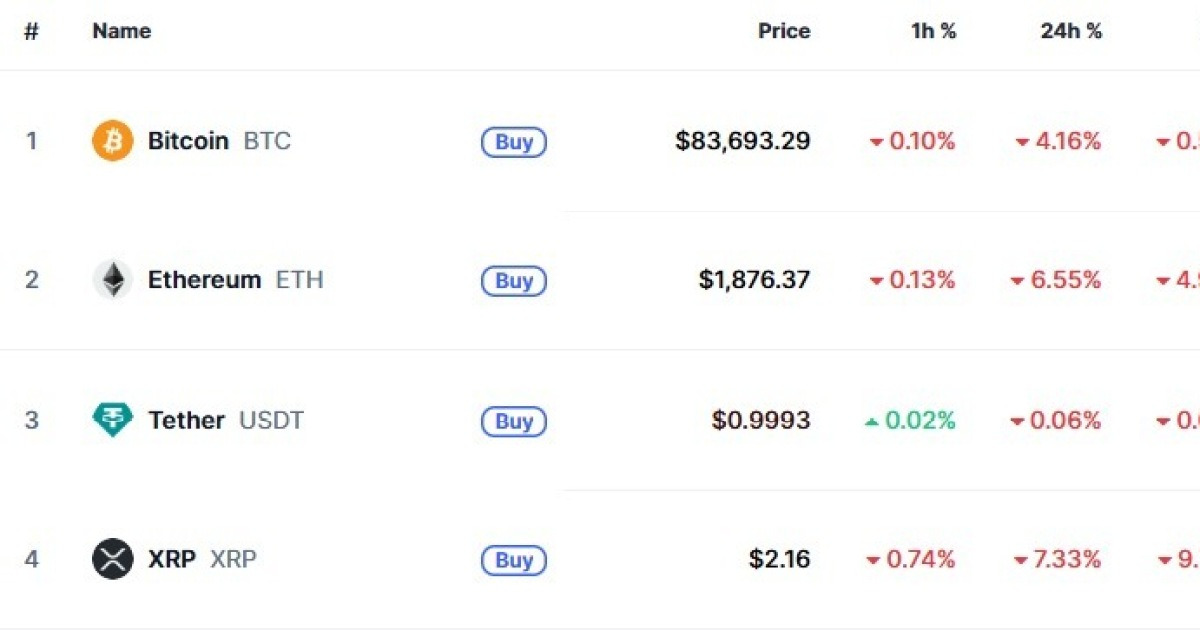Sort by the # rank column header
This screenshot has height=630, width=1200.
click(31, 31)
